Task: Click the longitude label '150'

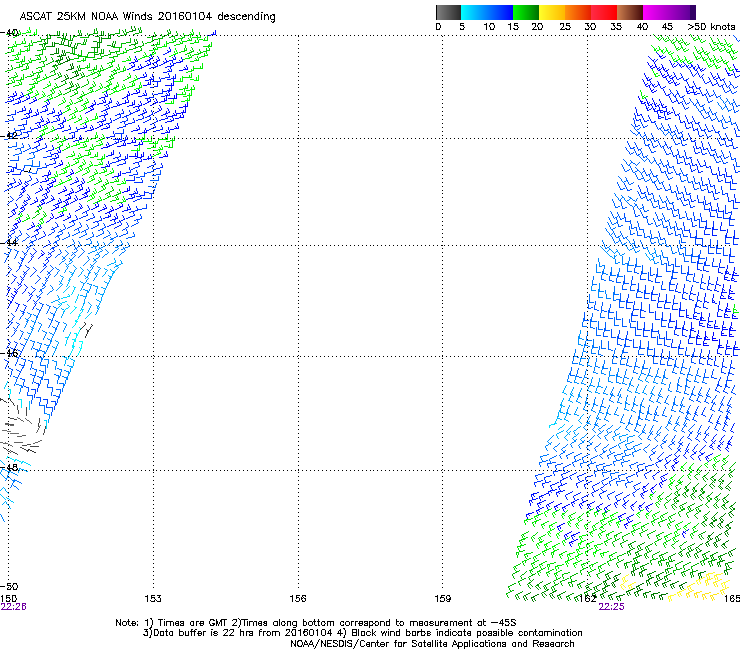Action: [x=8, y=599]
